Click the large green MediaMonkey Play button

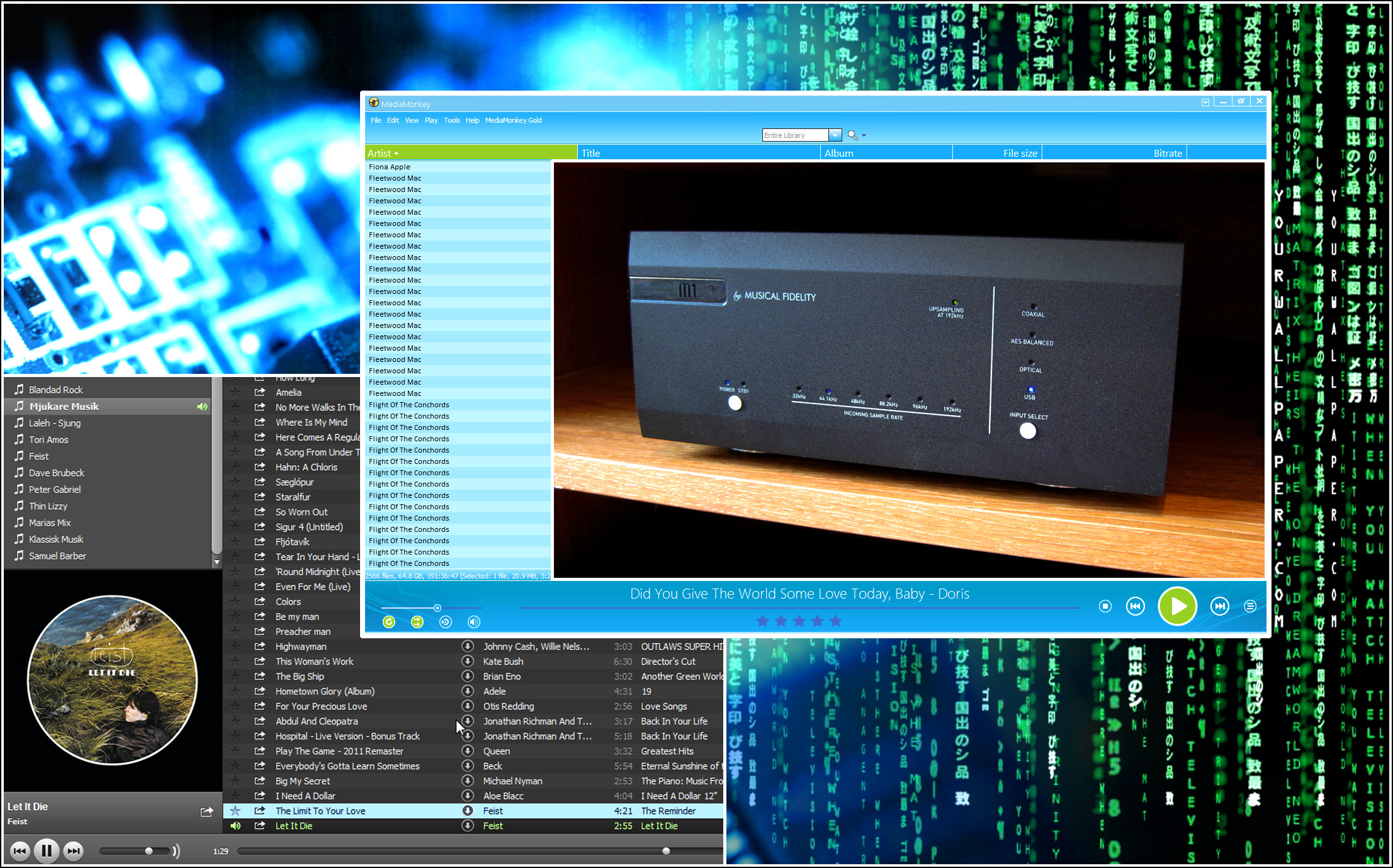point(1177,606)
